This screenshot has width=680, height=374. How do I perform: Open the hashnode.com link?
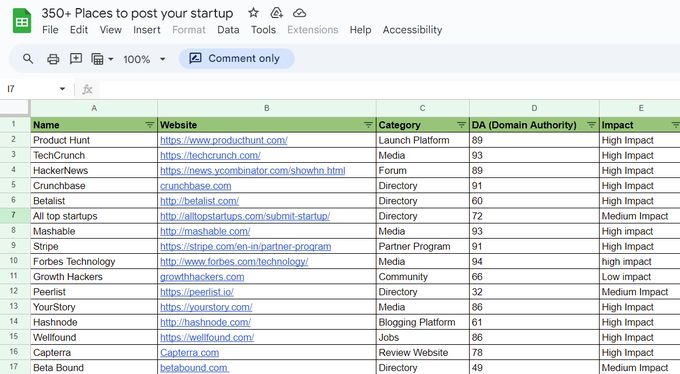[206, 322]
